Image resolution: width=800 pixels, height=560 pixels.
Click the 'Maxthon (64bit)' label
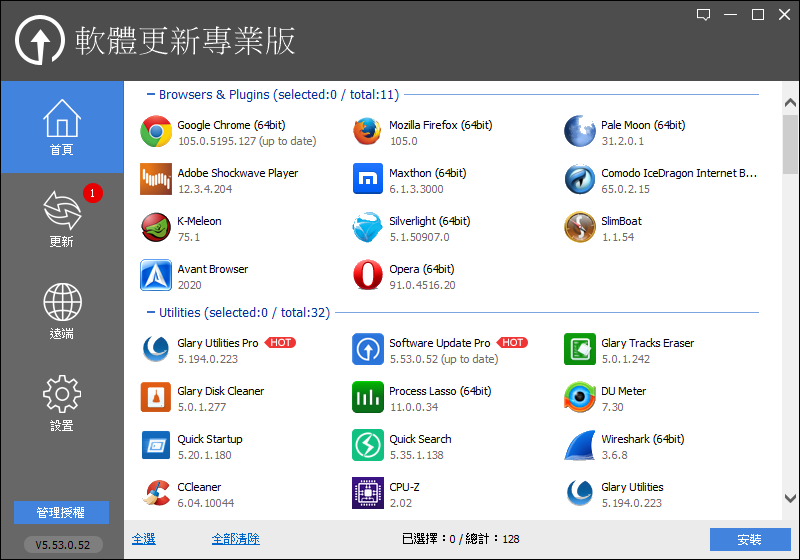pyautogui.click(x=428, y=173)
